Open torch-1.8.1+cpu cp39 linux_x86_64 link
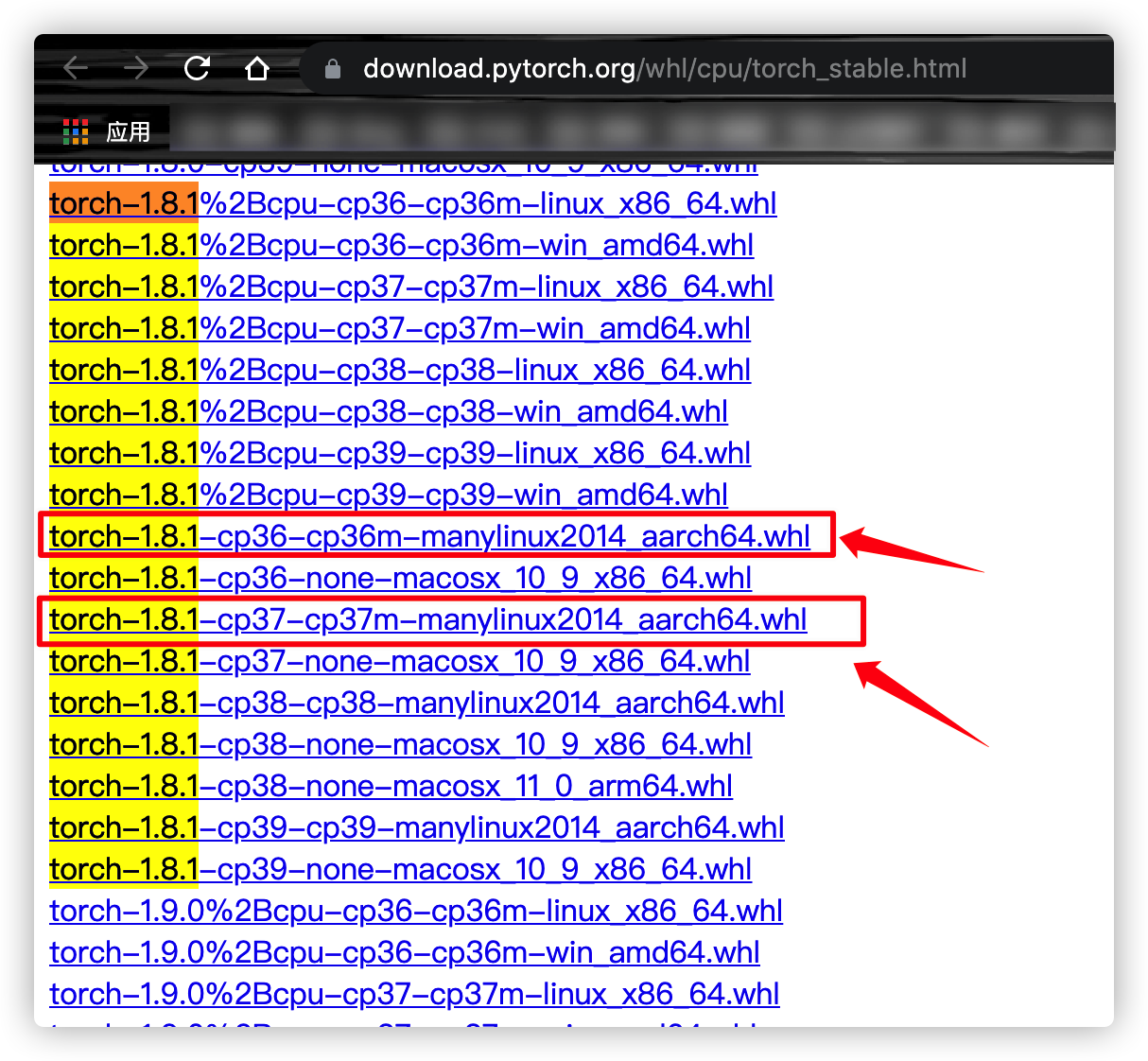 click(400, 453)
